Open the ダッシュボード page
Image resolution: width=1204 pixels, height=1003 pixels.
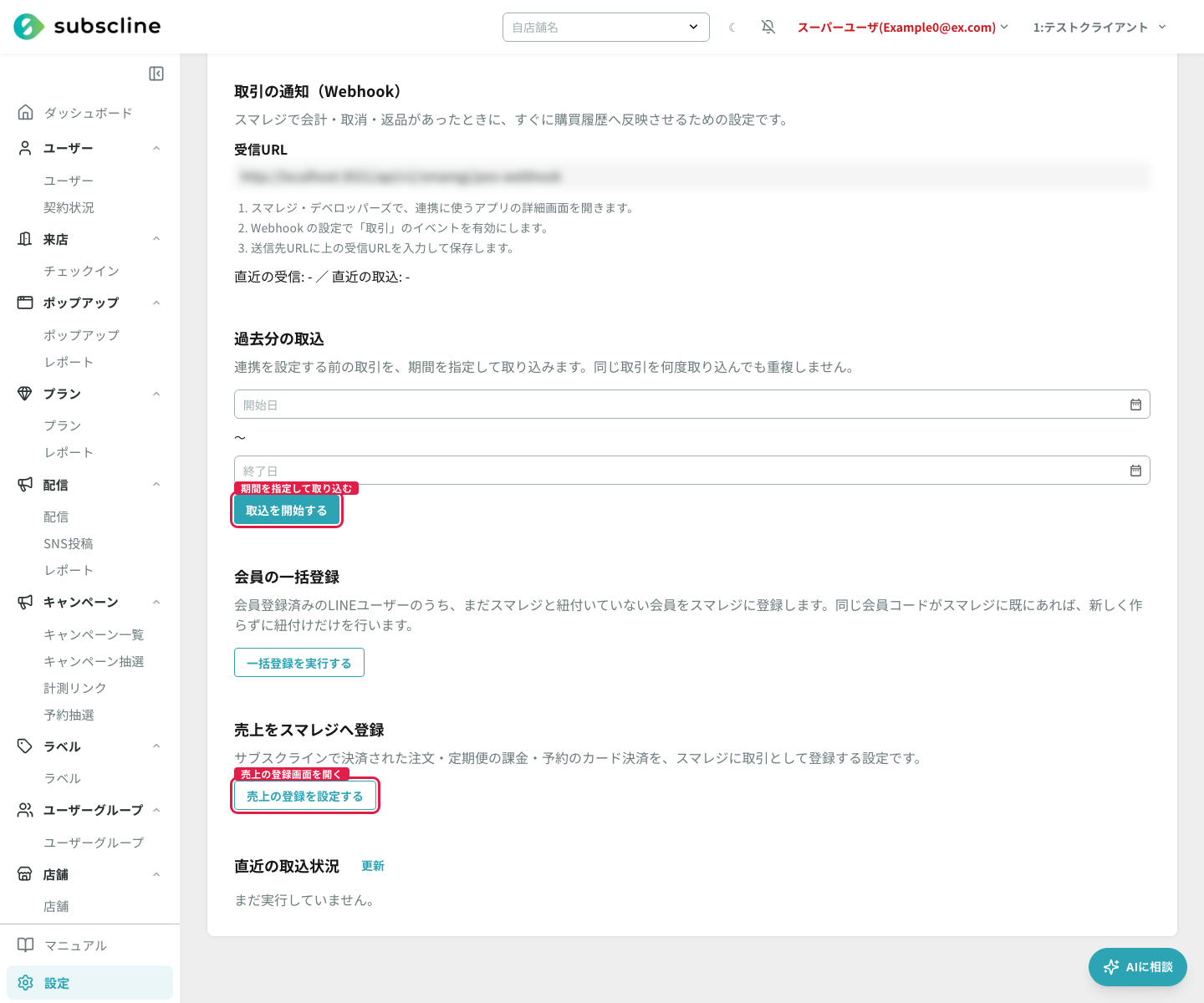[x=89, y=113]
